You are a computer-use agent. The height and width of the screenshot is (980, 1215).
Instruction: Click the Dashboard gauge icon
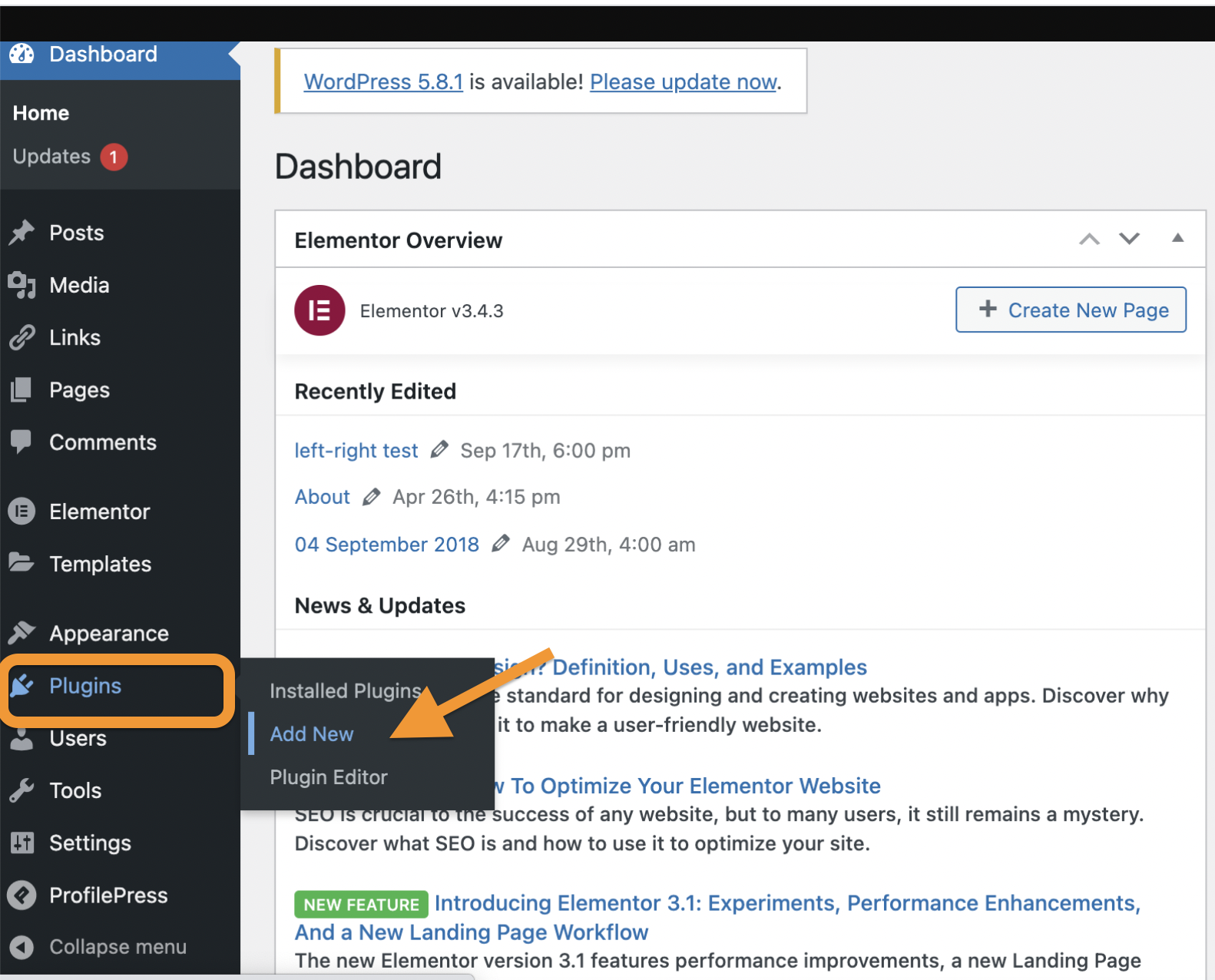pos(22,54)
